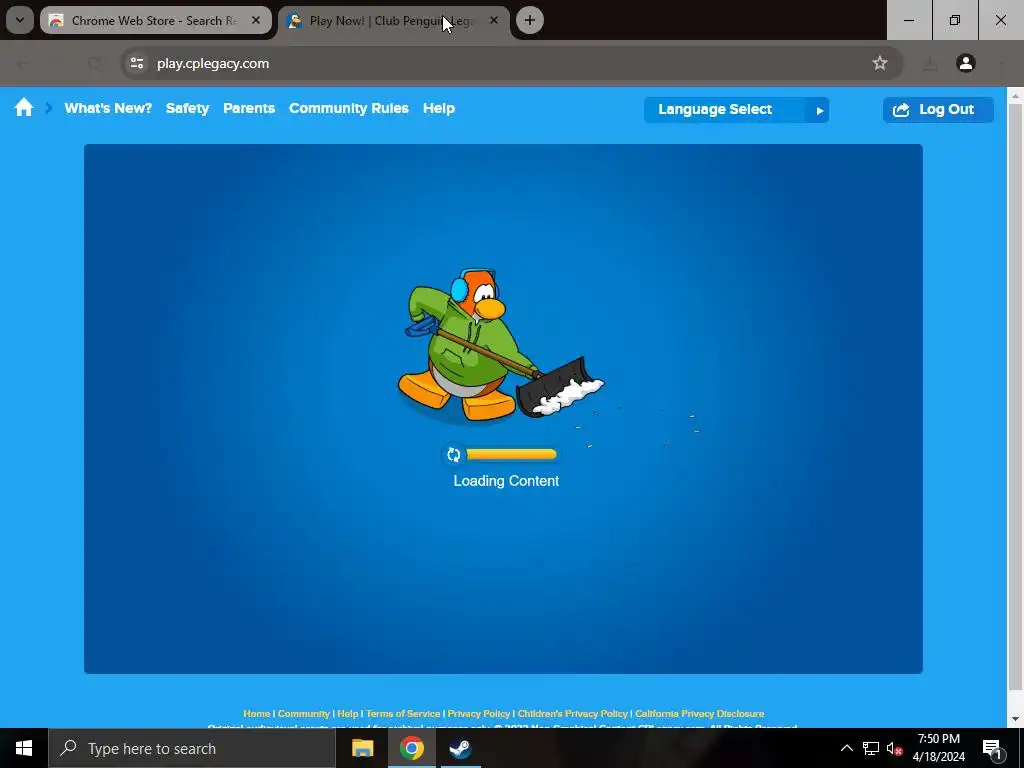Open the Home footer link

(x=257, y=714)
